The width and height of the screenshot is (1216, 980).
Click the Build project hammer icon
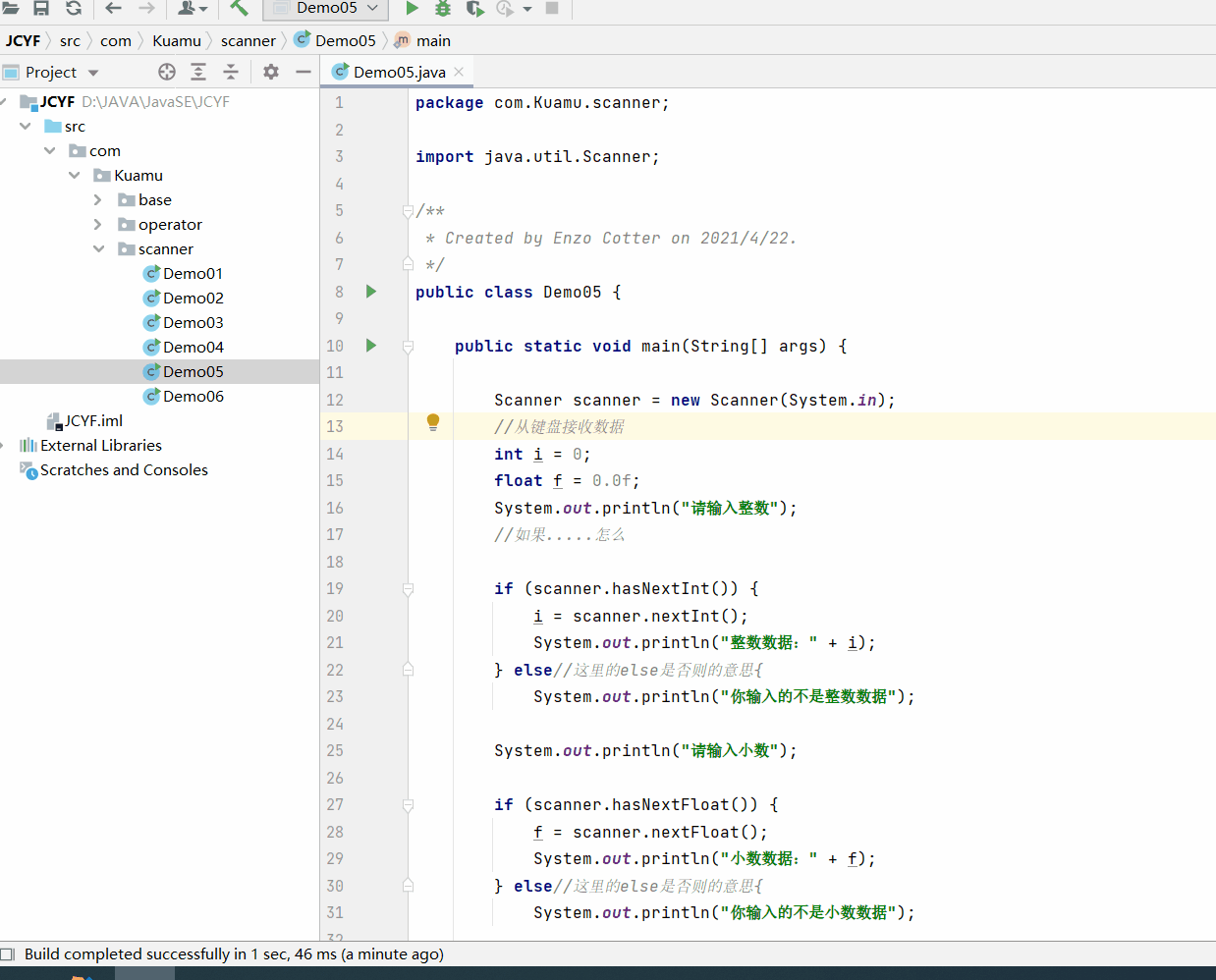click(239, 8)
